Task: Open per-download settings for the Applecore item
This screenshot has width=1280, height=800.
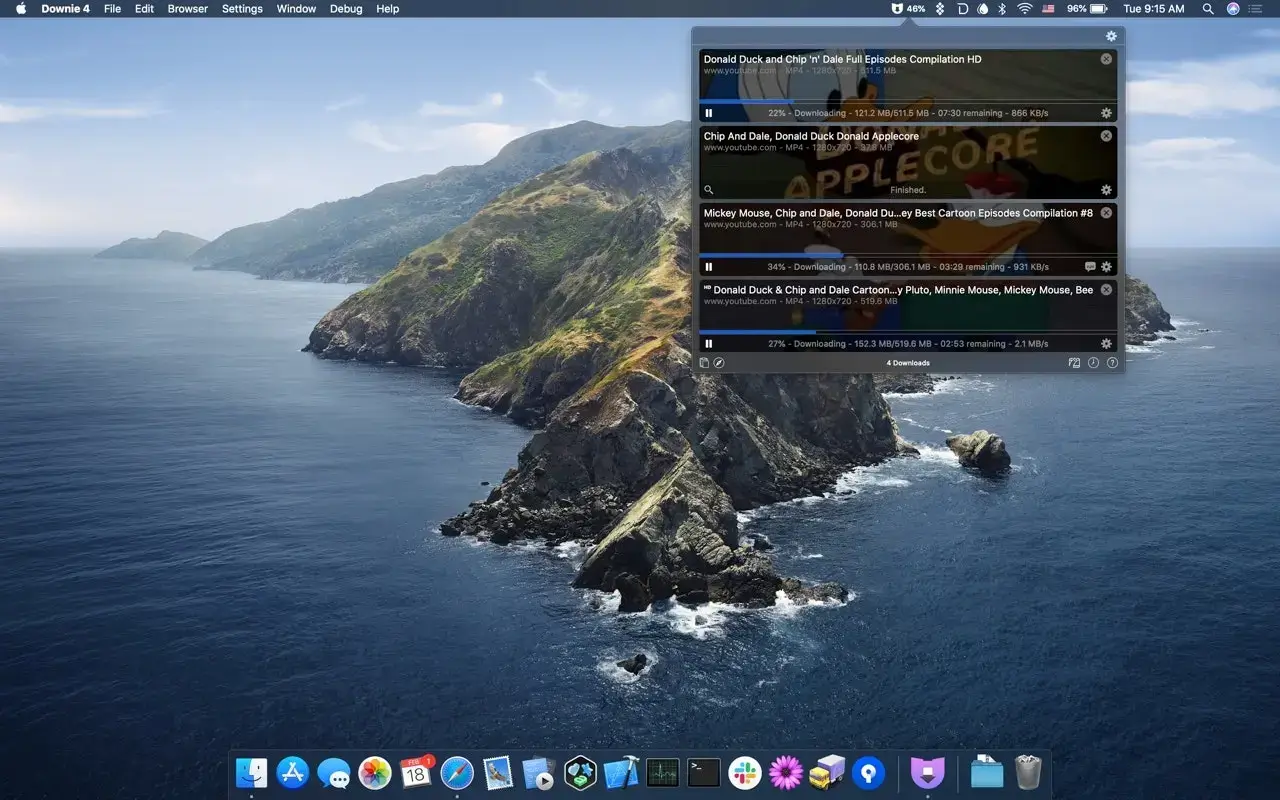Action: coord(1106,189)
